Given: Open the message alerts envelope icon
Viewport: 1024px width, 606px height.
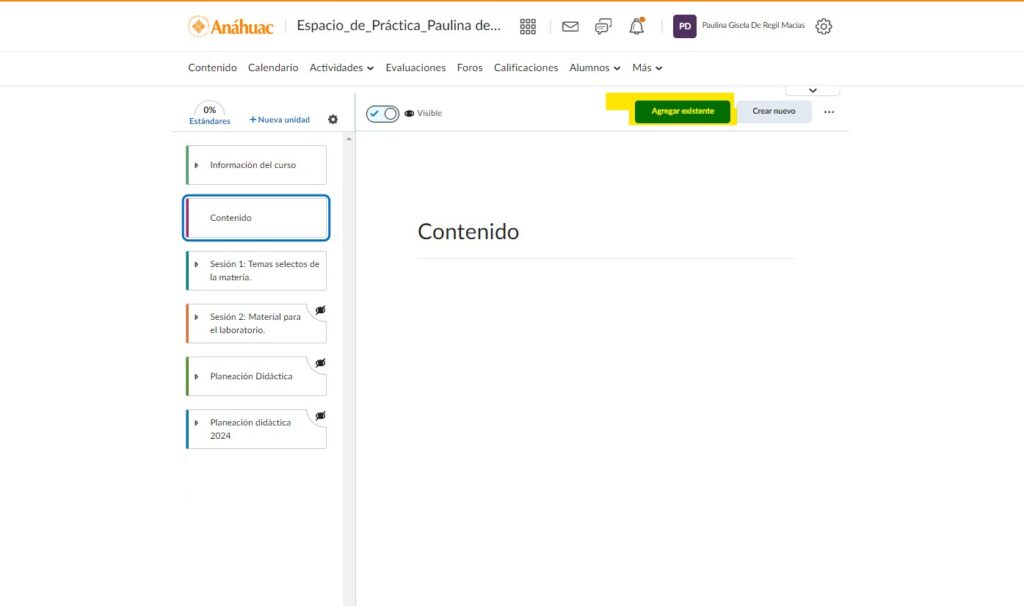Looking at the screenshot, I should pos(570,27).
